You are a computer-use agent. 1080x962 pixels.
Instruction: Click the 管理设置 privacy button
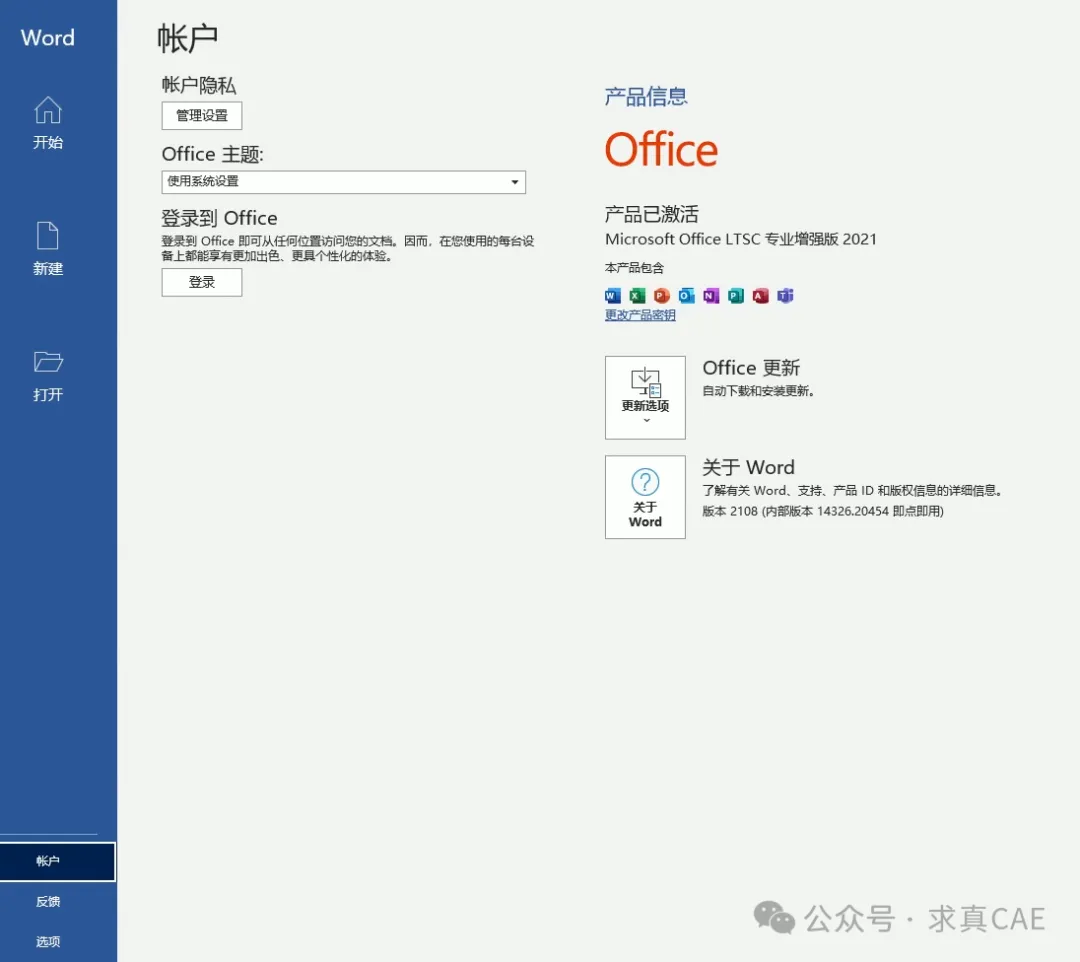[x=202, y=116]
